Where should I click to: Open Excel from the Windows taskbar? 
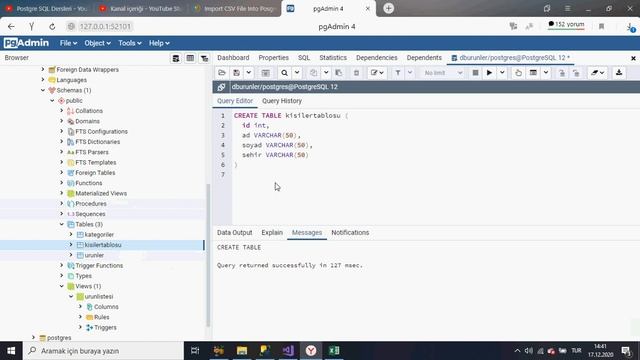click(x=334, y=351)
